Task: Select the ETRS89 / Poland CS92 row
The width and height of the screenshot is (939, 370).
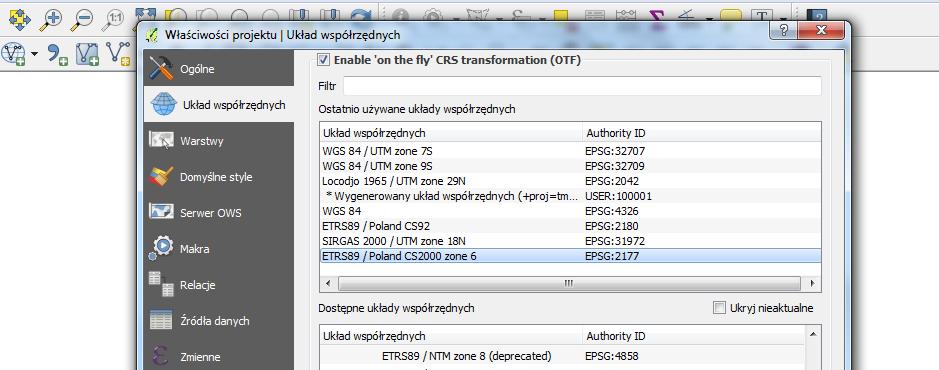Action: (x=570, y=226)
